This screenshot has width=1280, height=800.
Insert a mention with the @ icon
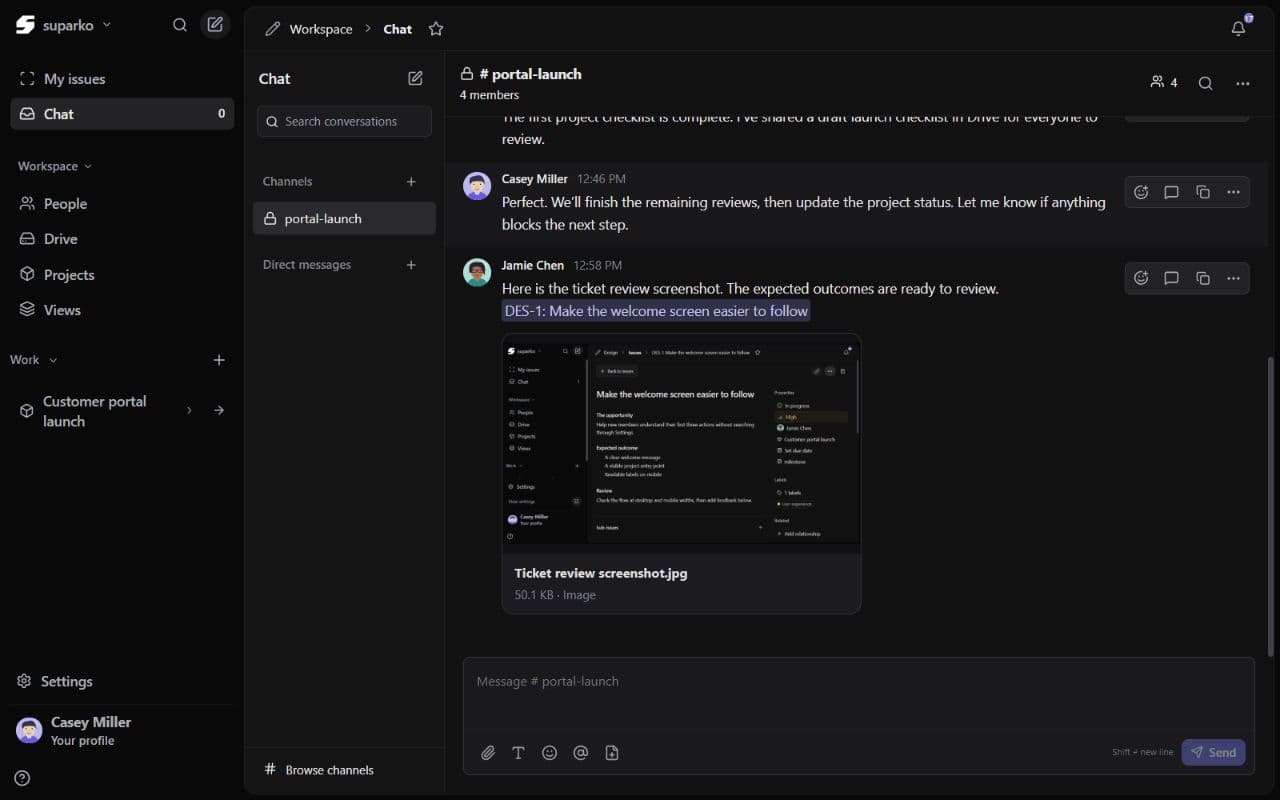tap(581, 753)
